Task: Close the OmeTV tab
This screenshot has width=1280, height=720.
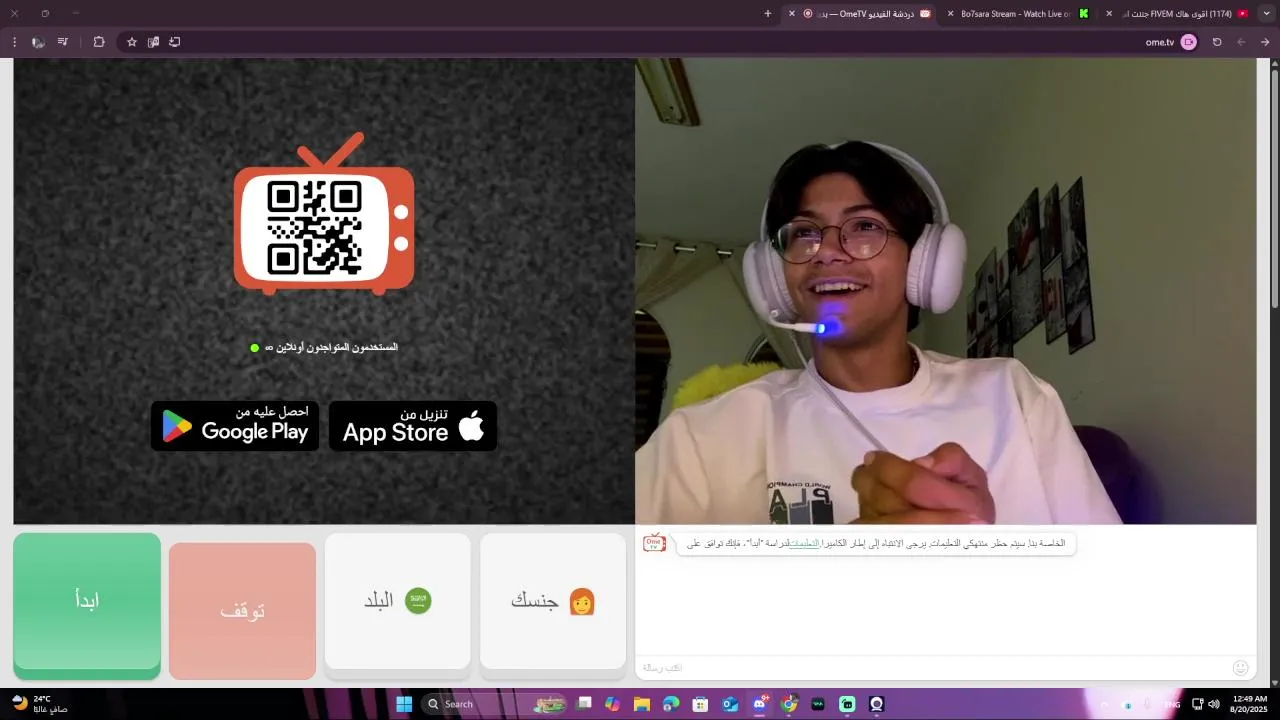Action: pyautogui.click(x=792, y=14)
